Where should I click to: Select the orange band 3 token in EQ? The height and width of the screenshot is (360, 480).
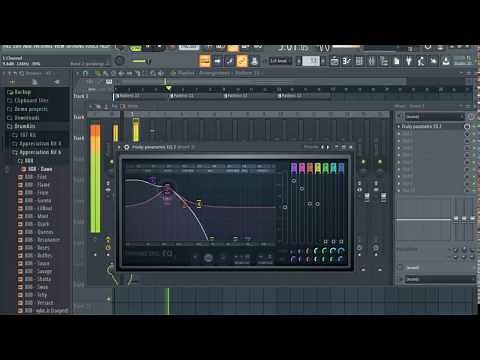tap(310, 168)
